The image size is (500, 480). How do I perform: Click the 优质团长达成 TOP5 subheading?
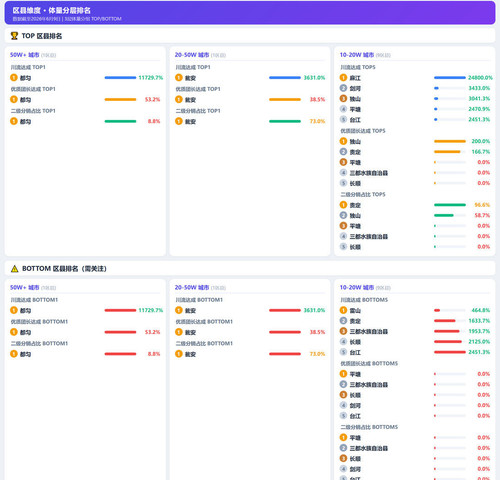click(363, 131)
